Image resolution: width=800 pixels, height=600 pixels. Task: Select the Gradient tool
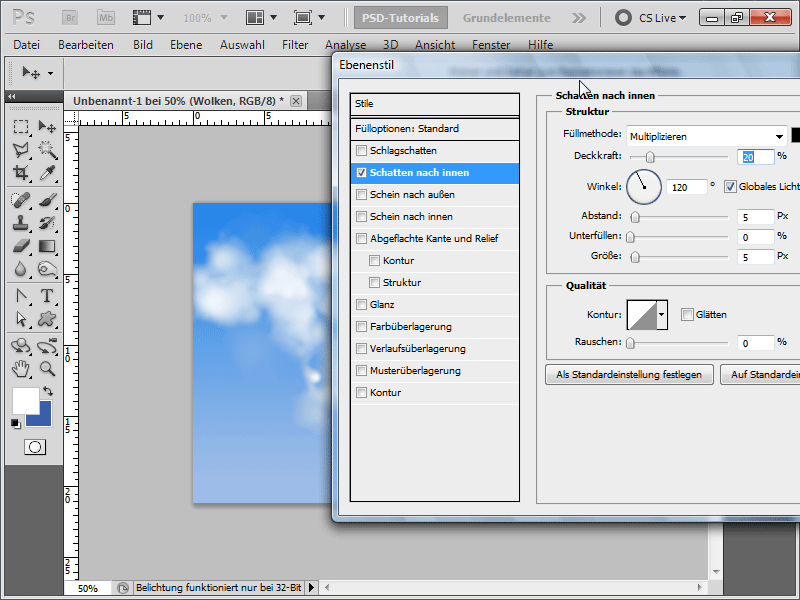coord(47,246)
